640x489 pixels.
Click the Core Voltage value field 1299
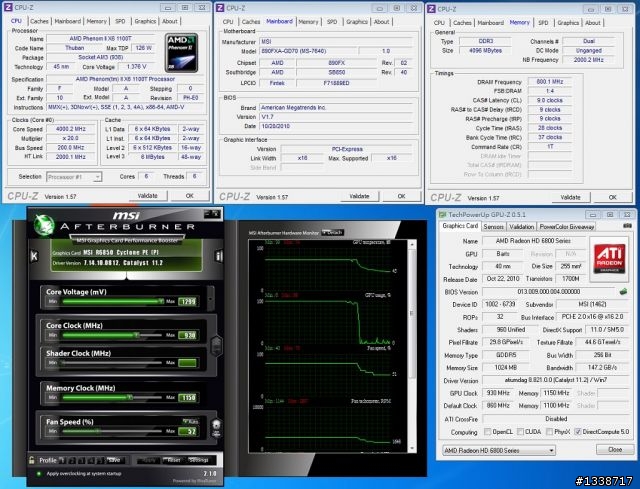point(189,302)
